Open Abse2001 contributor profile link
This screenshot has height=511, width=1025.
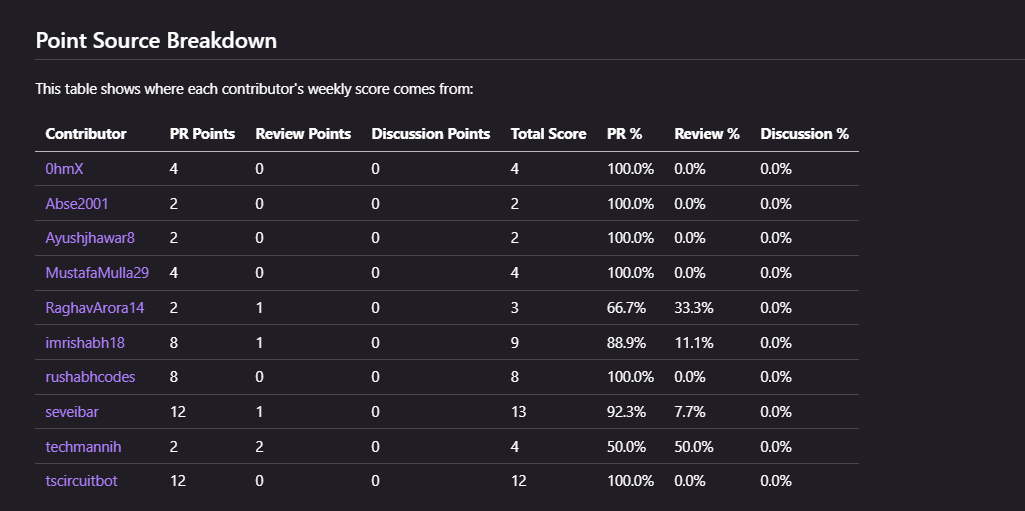tap(77, 204)
